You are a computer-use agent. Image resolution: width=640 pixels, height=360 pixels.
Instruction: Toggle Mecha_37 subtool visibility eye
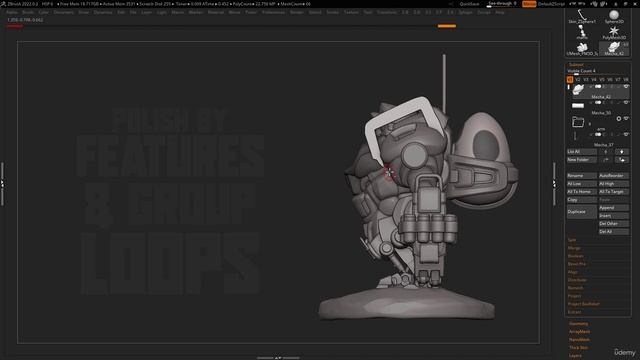(x=626, y=134)
